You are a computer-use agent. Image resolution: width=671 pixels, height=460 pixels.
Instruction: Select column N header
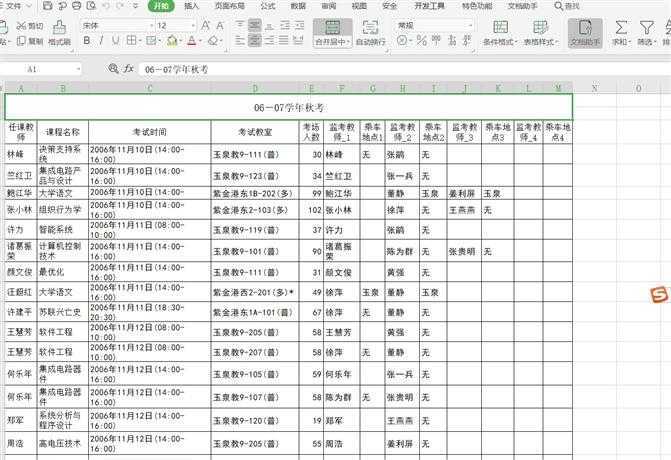pyautogui.click(x=595, y=88)
